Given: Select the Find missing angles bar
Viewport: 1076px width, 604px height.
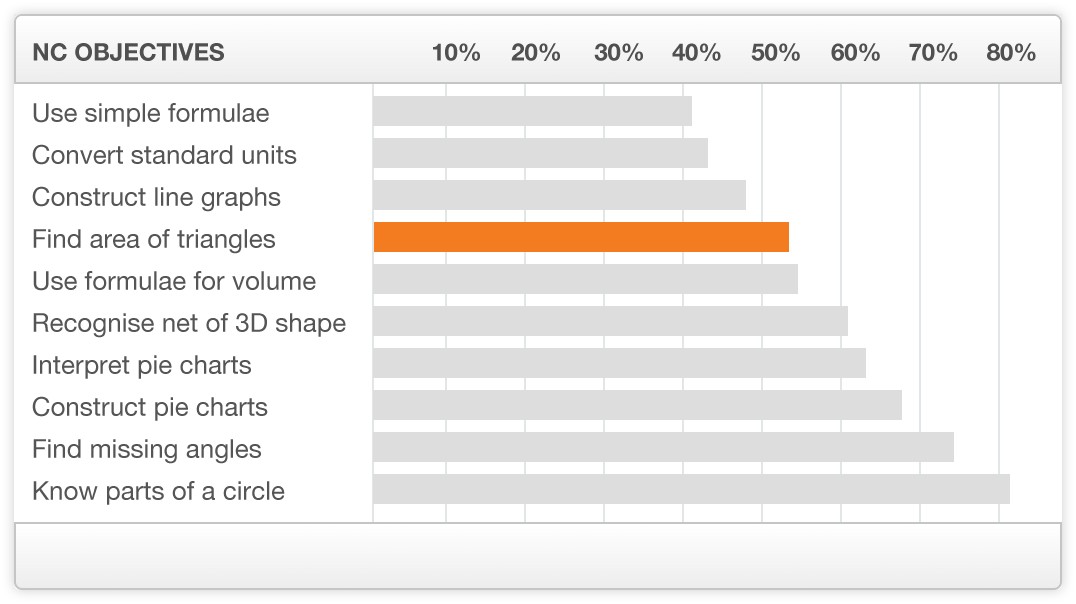Looking at the screenshot, I should pyautogui.click(x=664, y=447).
